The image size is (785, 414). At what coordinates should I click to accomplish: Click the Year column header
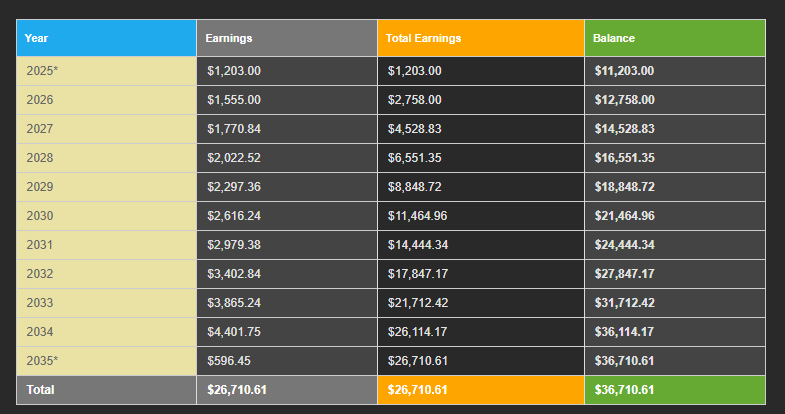107,38
